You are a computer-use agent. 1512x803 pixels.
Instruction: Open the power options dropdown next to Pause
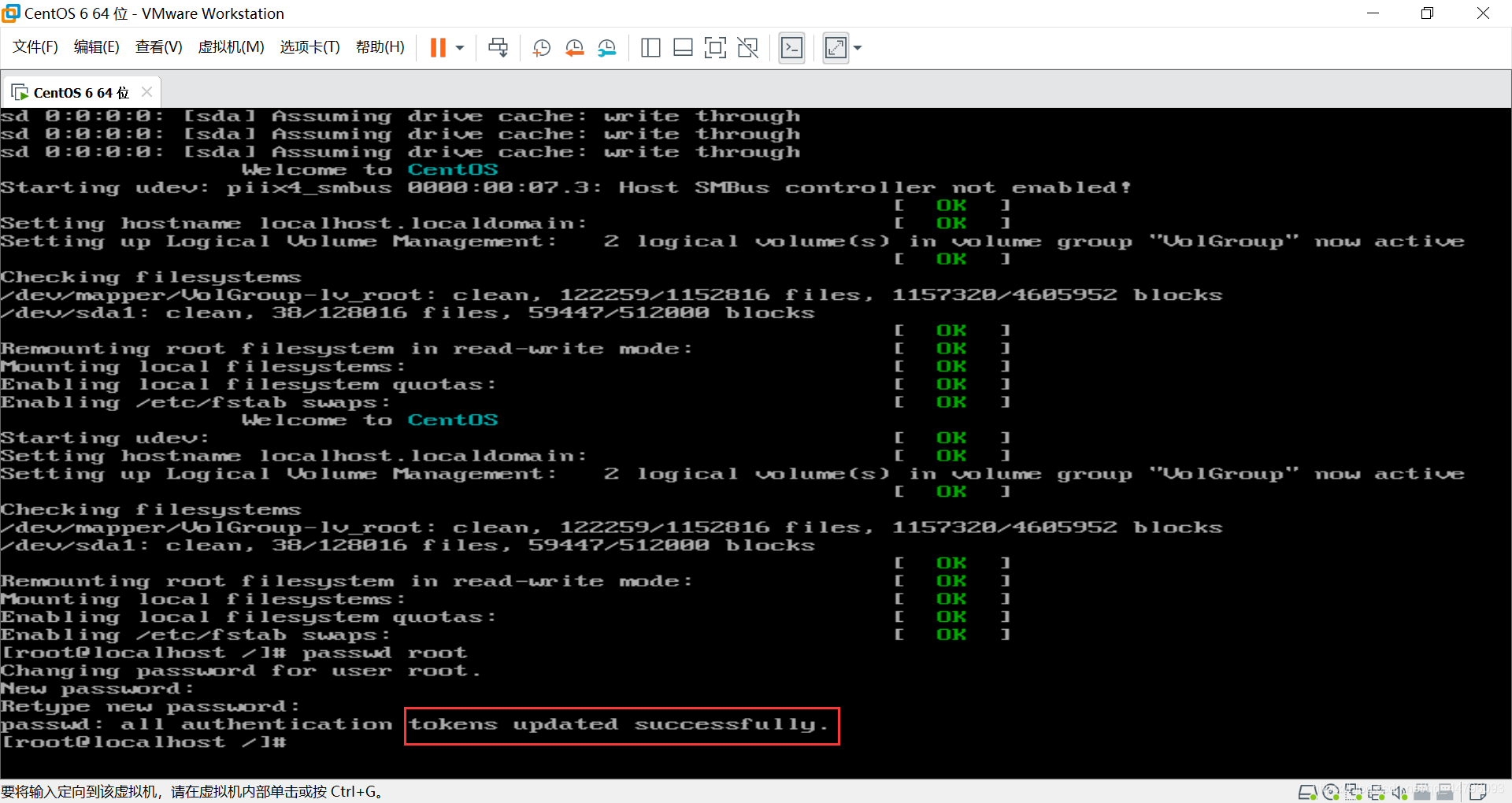(460, 48)
